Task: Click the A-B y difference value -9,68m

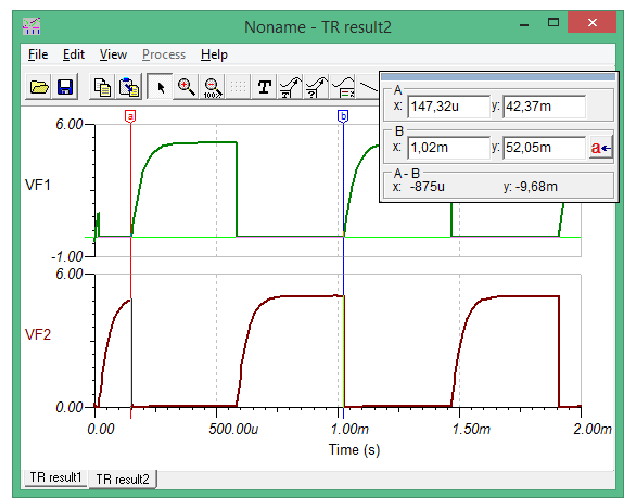Action: (536, 187)
